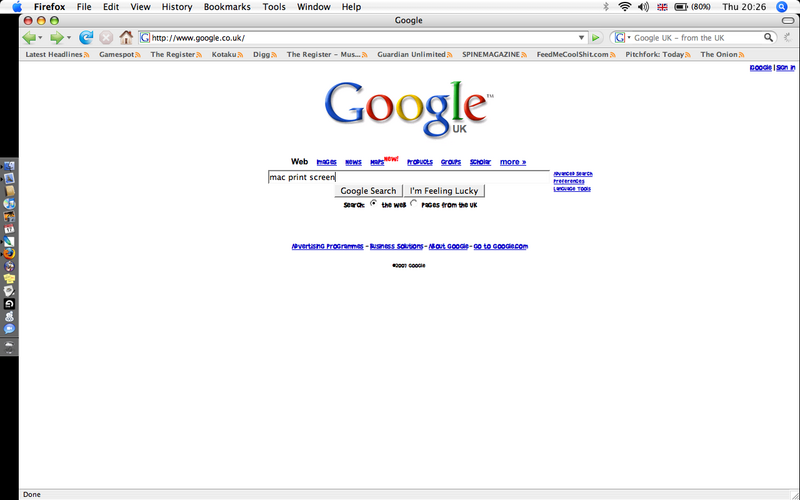Click the Bluetooth status icon
The width and height of the screenshot is (800, 500).
coord(606,7)
